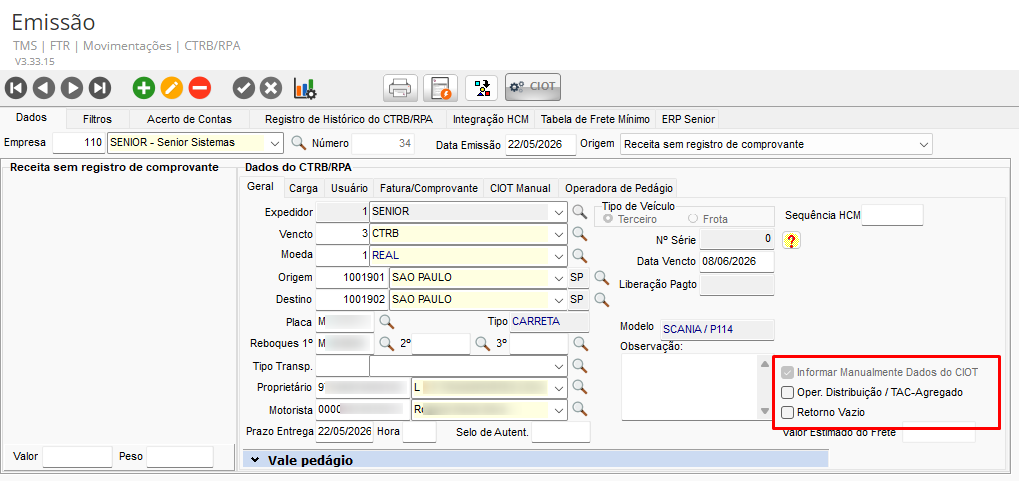1019x481 pixels.
Task: Confirm changes with the checkmark icon
Action: [x=244, y=88]
